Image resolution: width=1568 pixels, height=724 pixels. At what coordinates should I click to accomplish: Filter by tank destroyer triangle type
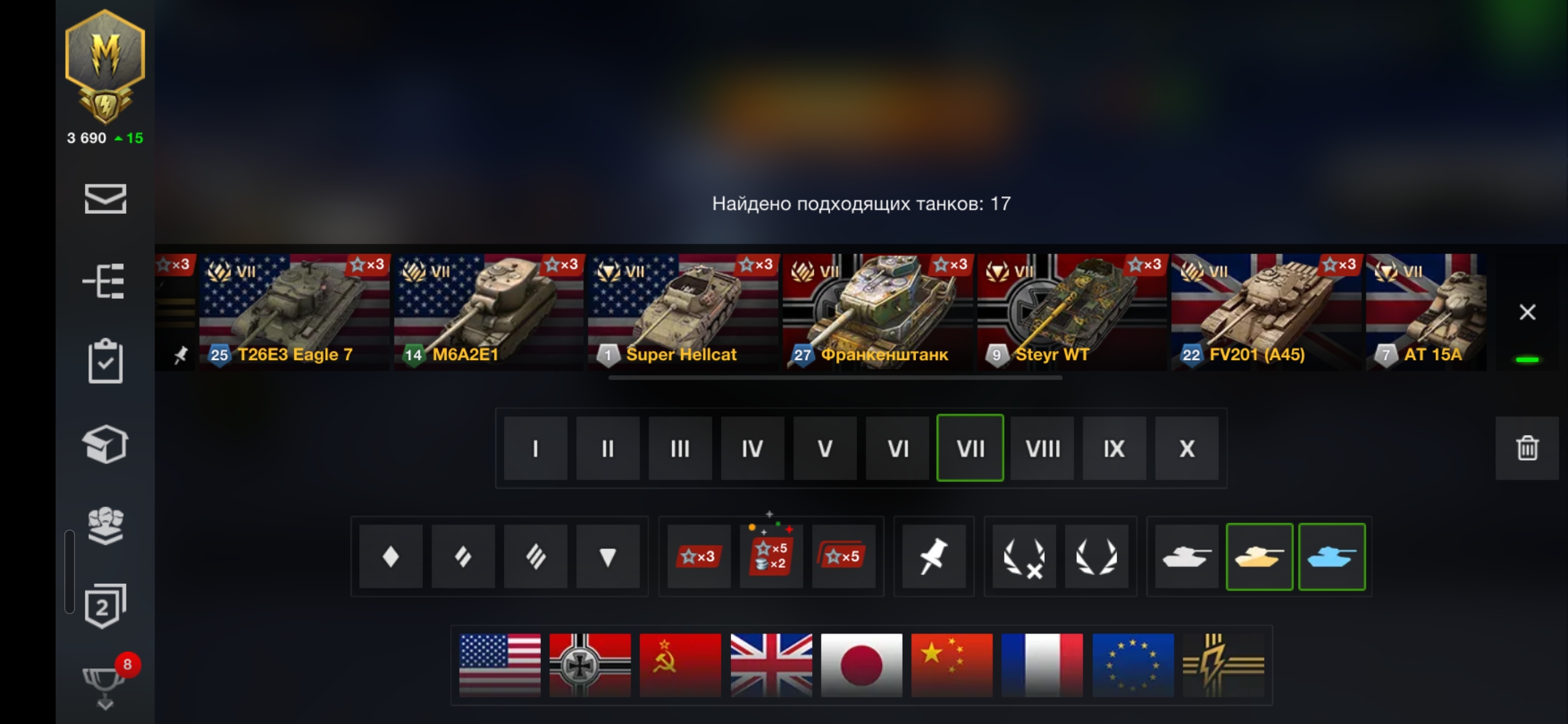608,556
